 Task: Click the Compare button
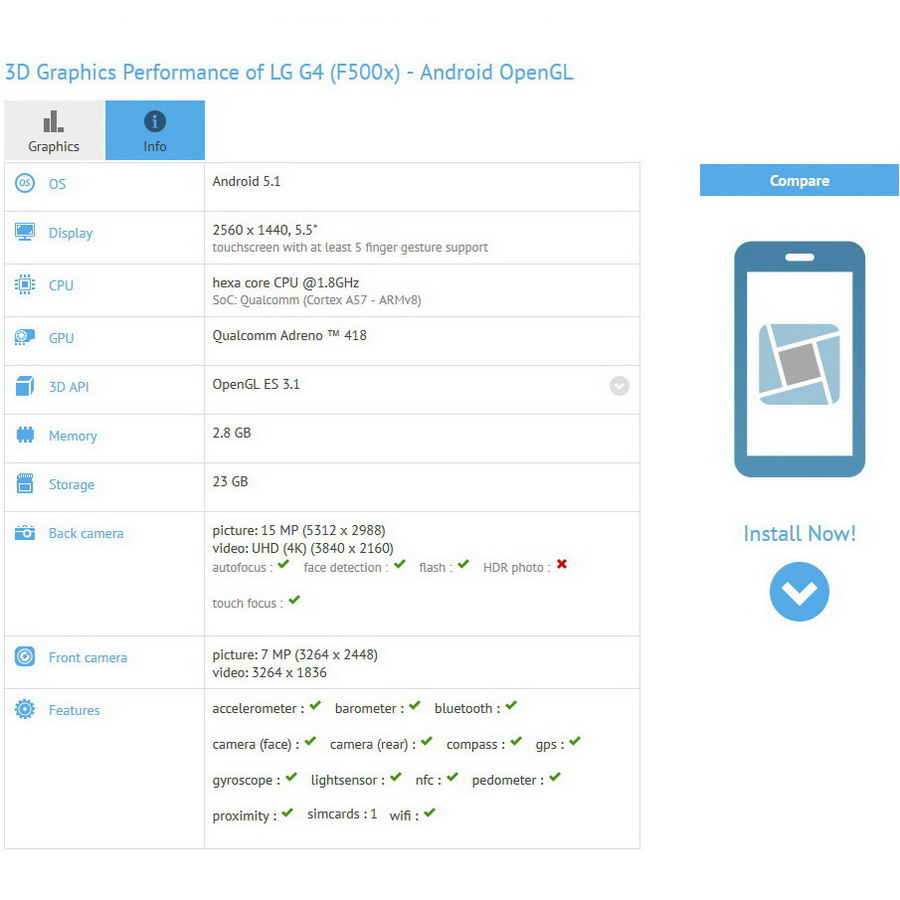(799, 180)
